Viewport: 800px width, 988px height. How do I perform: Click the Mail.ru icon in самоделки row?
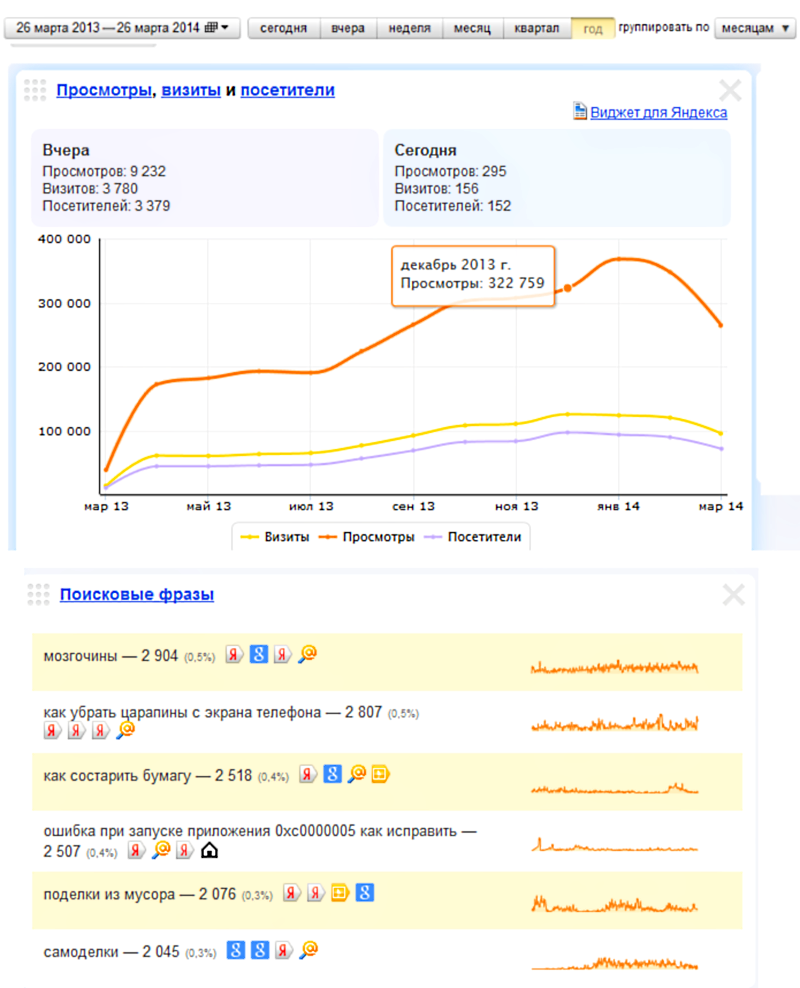309,950
